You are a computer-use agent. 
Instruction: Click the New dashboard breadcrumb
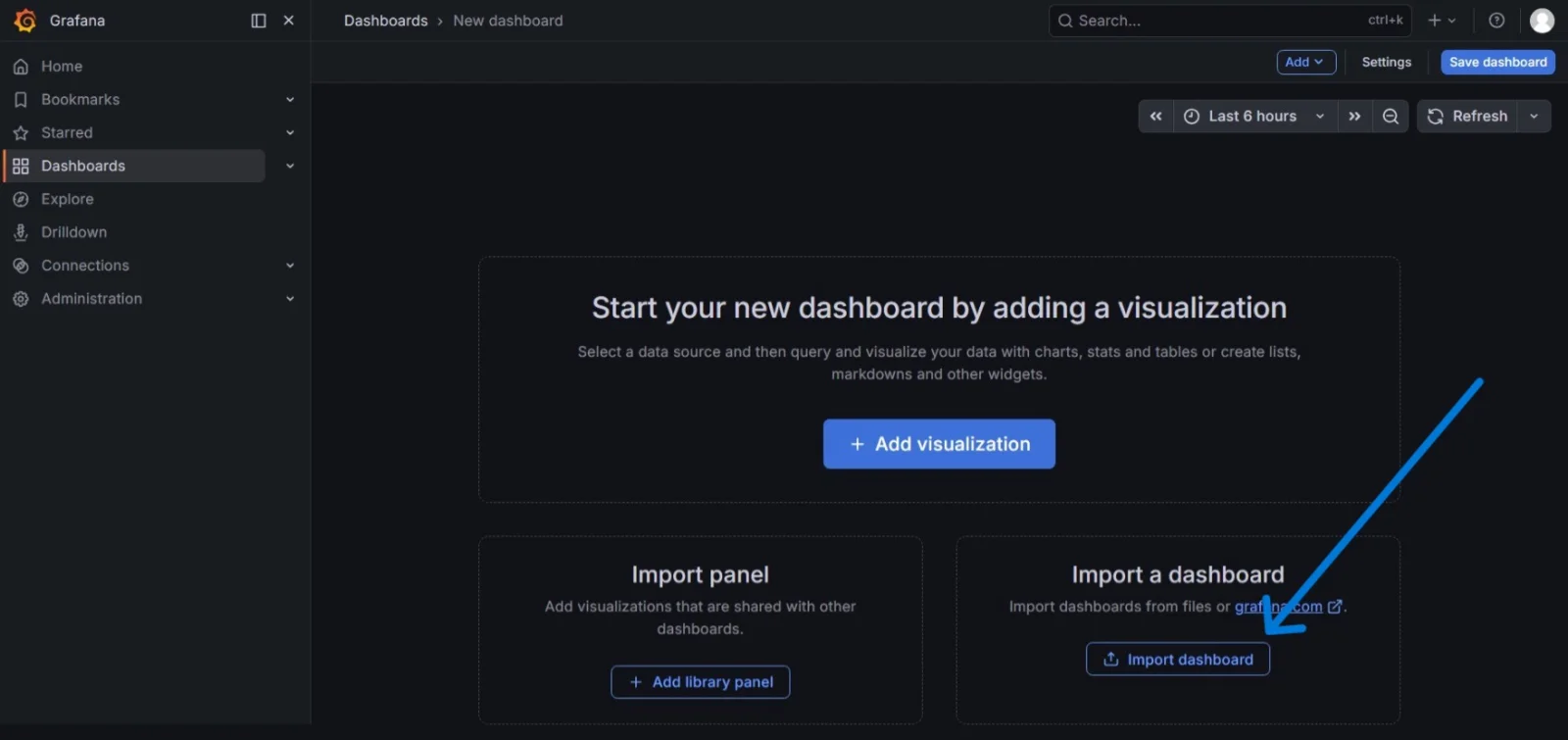(x=508, y=21)
